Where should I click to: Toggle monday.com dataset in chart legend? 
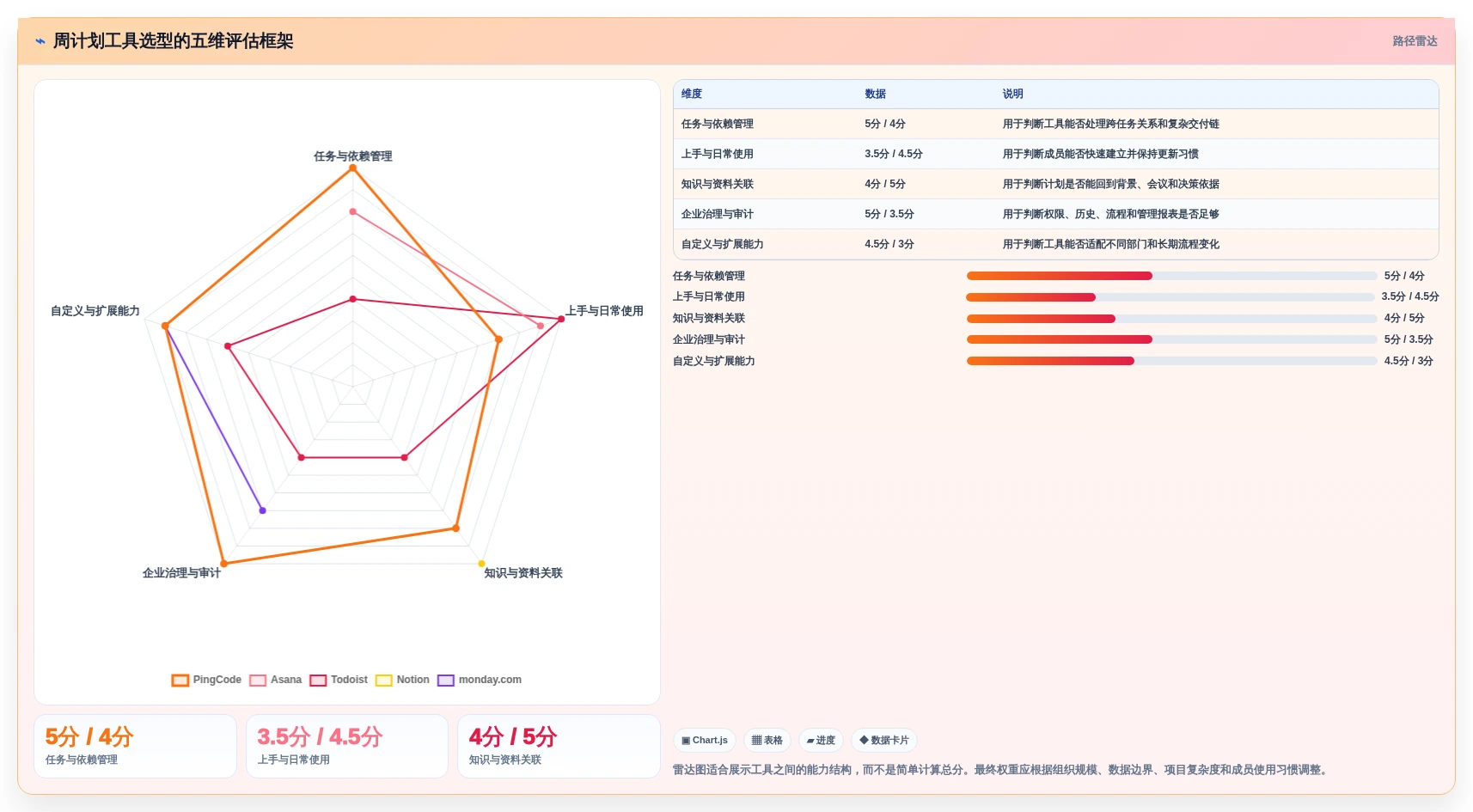pyautogui.click(x=480, y=680)
